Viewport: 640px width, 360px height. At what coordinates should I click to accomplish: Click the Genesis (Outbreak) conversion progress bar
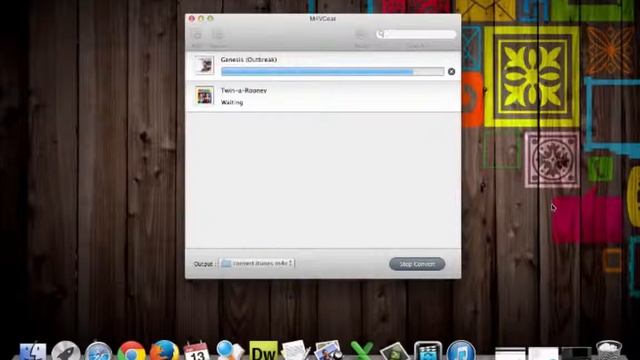coord(332,72)
